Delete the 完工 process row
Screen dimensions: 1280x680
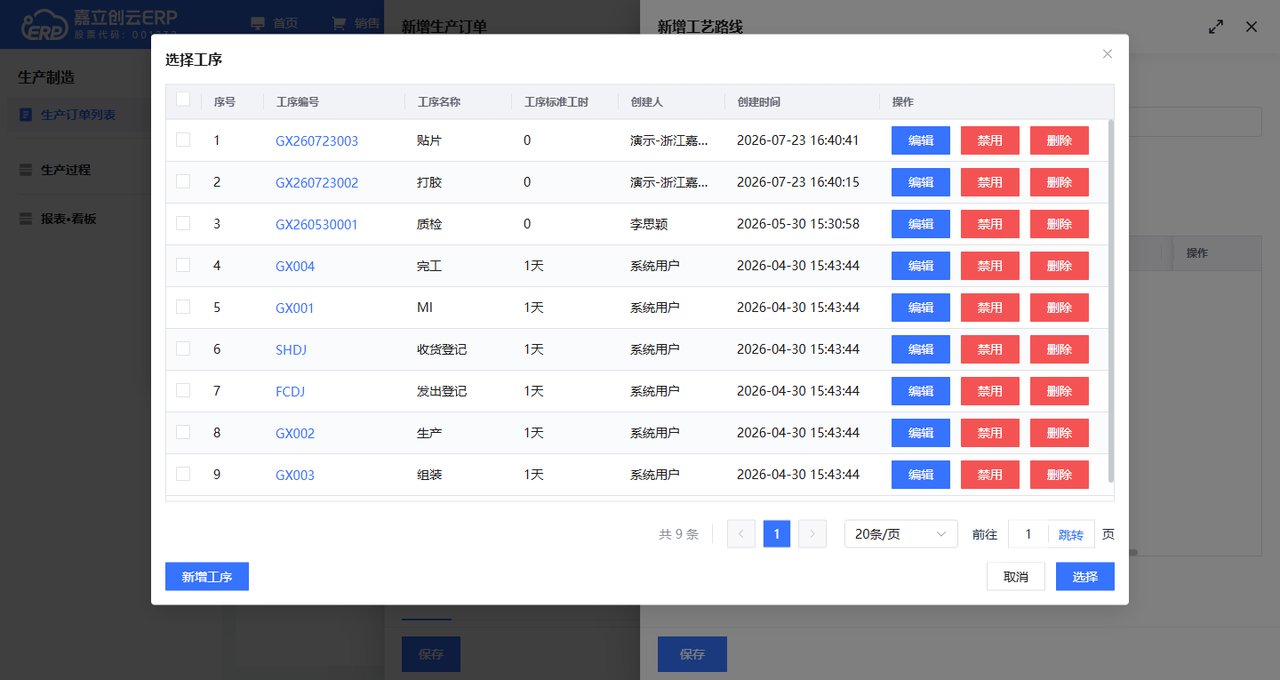point(1059,266)
